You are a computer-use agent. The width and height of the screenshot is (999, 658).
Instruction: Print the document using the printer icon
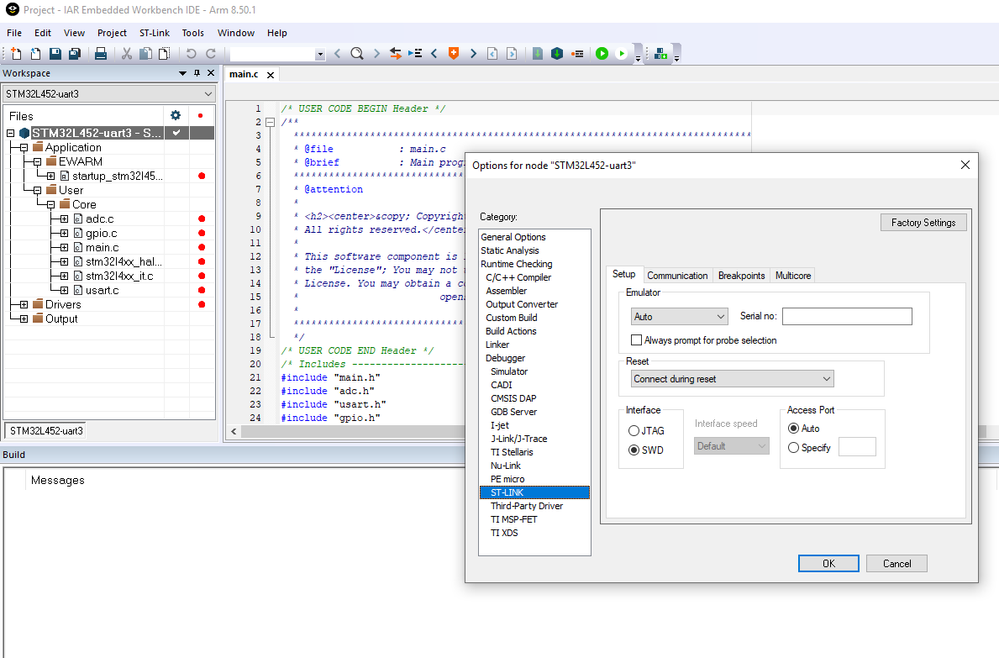click(101, 54)
